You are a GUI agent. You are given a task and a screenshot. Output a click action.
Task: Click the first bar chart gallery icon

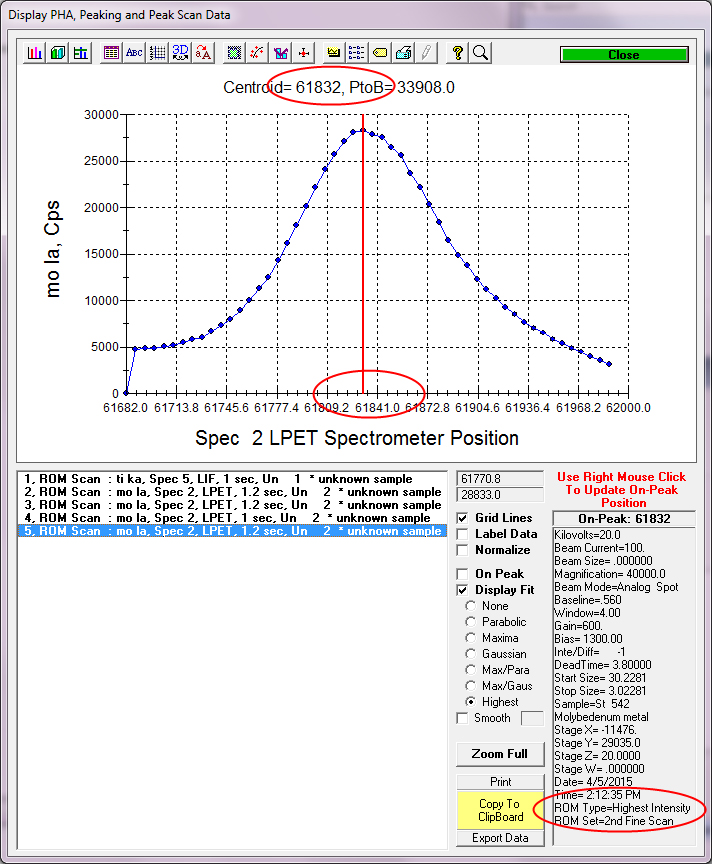tap(35, 53)
